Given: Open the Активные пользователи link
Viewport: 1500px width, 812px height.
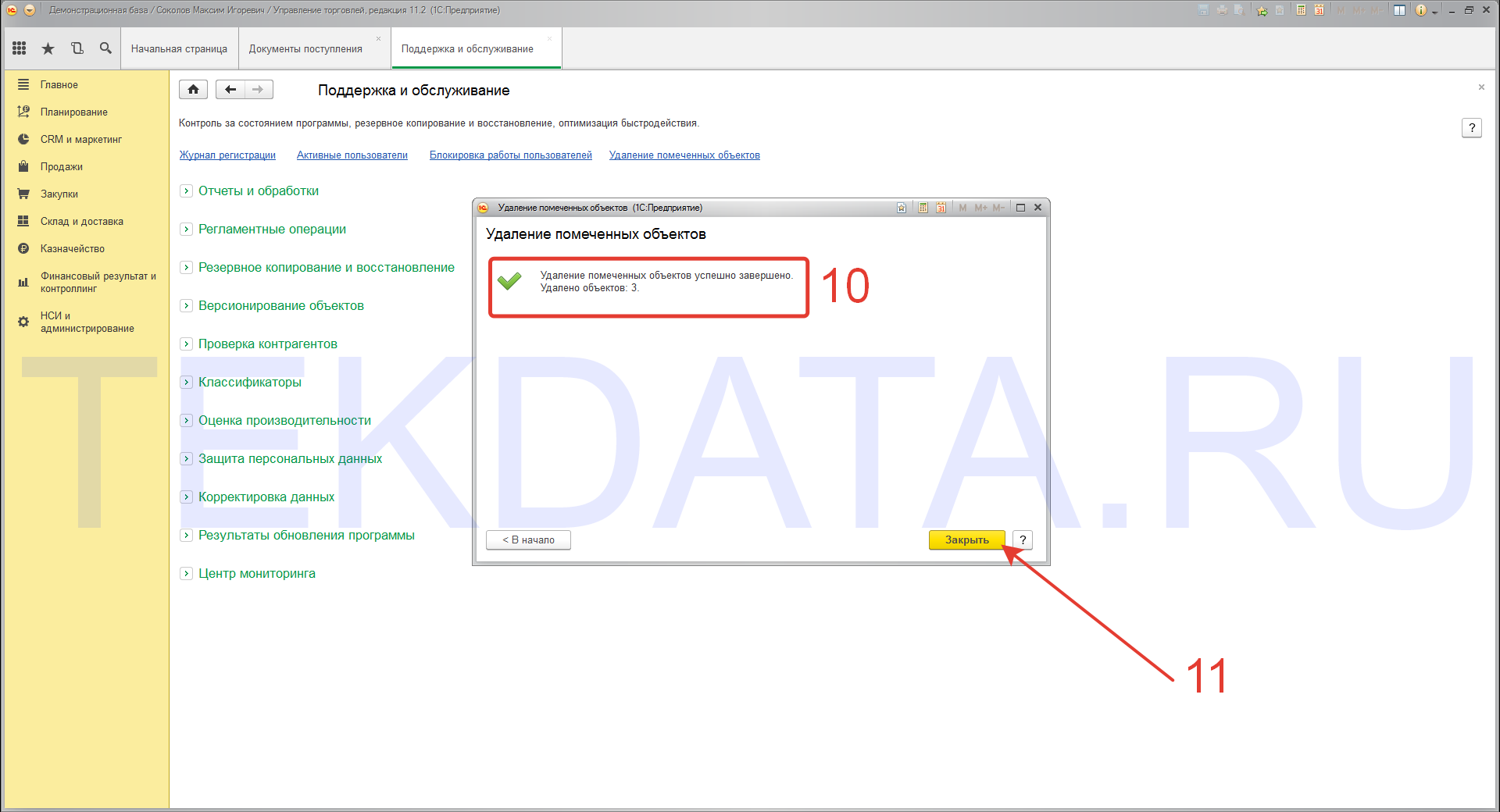Looking at the screenshot, I should (x=352, y=155).
